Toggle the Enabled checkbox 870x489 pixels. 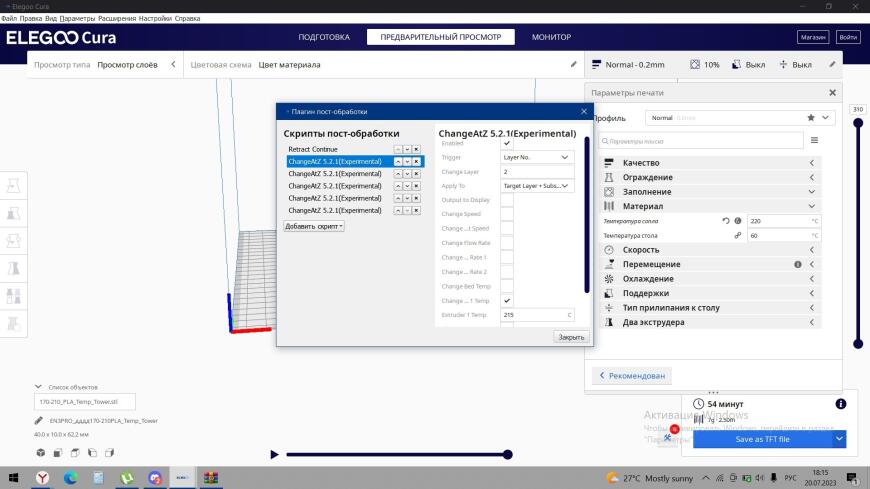click(x=507, y=143)
